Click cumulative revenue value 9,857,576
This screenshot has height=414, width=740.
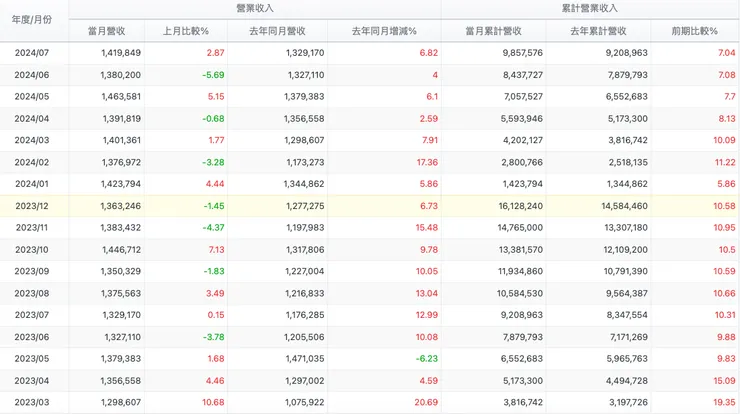(x=522, y=53)
